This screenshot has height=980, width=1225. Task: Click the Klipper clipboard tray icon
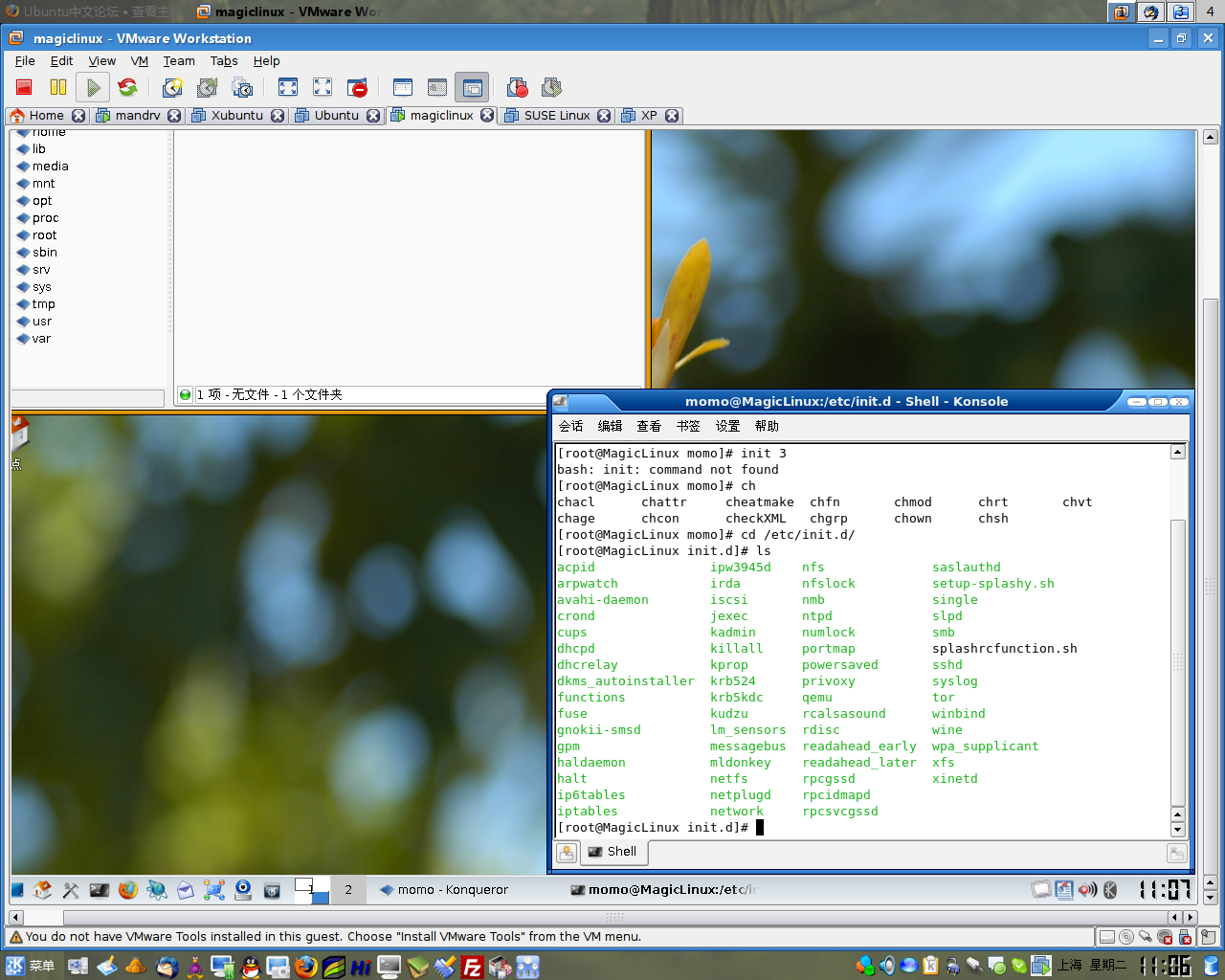(931, 966)
